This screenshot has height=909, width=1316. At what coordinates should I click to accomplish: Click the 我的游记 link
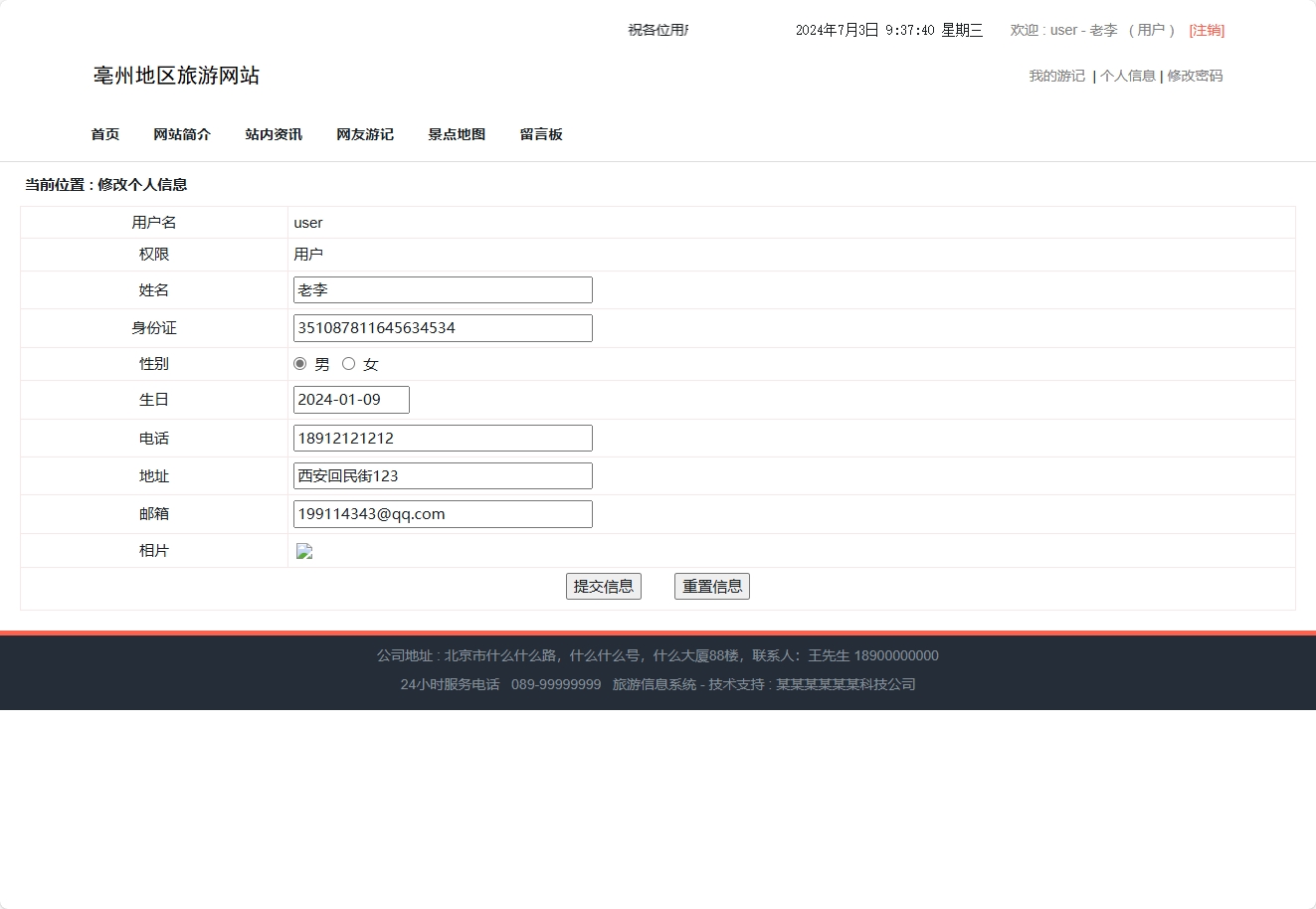tap(1055, 75)
